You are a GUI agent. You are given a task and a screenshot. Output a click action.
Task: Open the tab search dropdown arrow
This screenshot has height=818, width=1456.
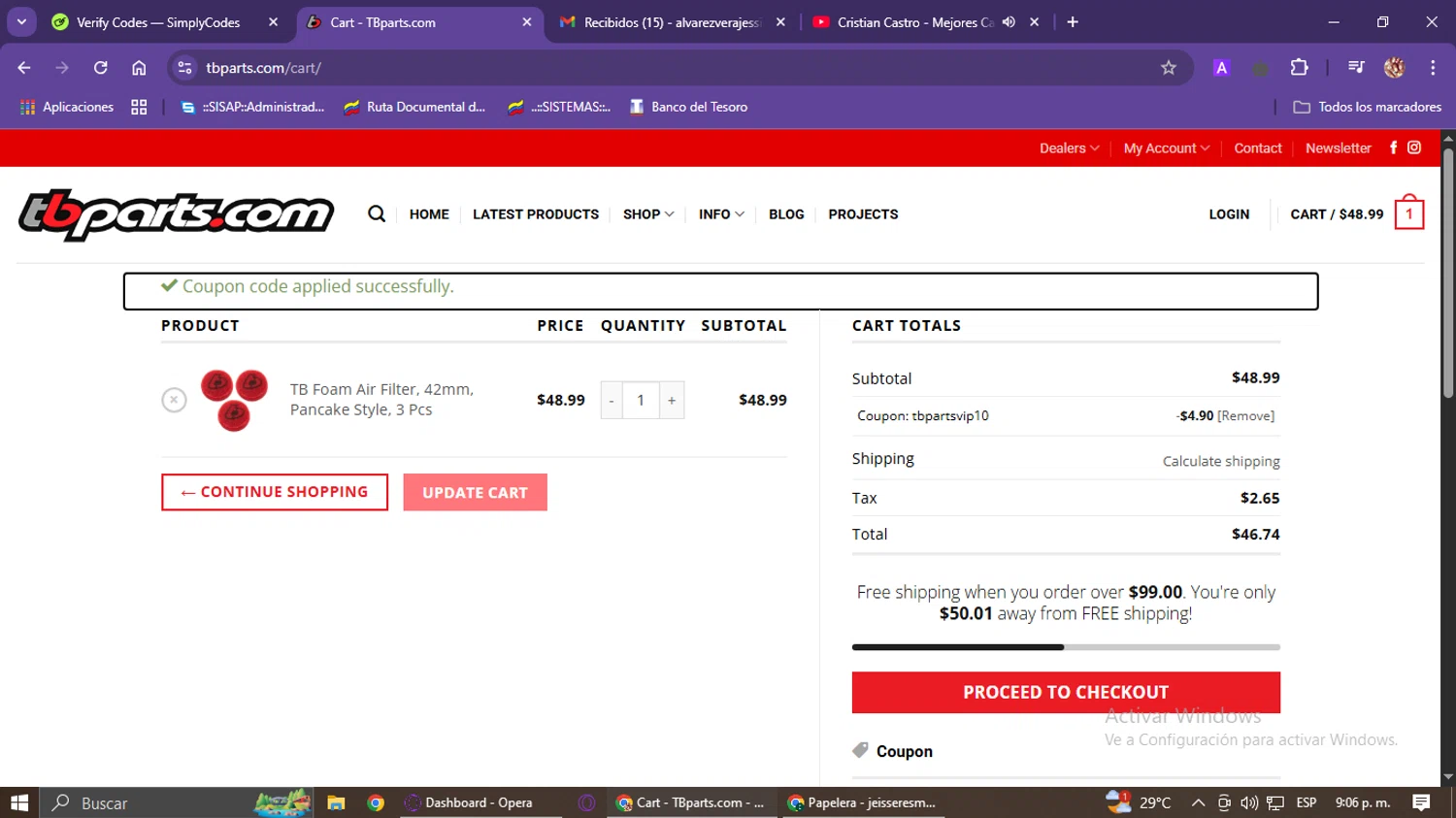(21, 22)
